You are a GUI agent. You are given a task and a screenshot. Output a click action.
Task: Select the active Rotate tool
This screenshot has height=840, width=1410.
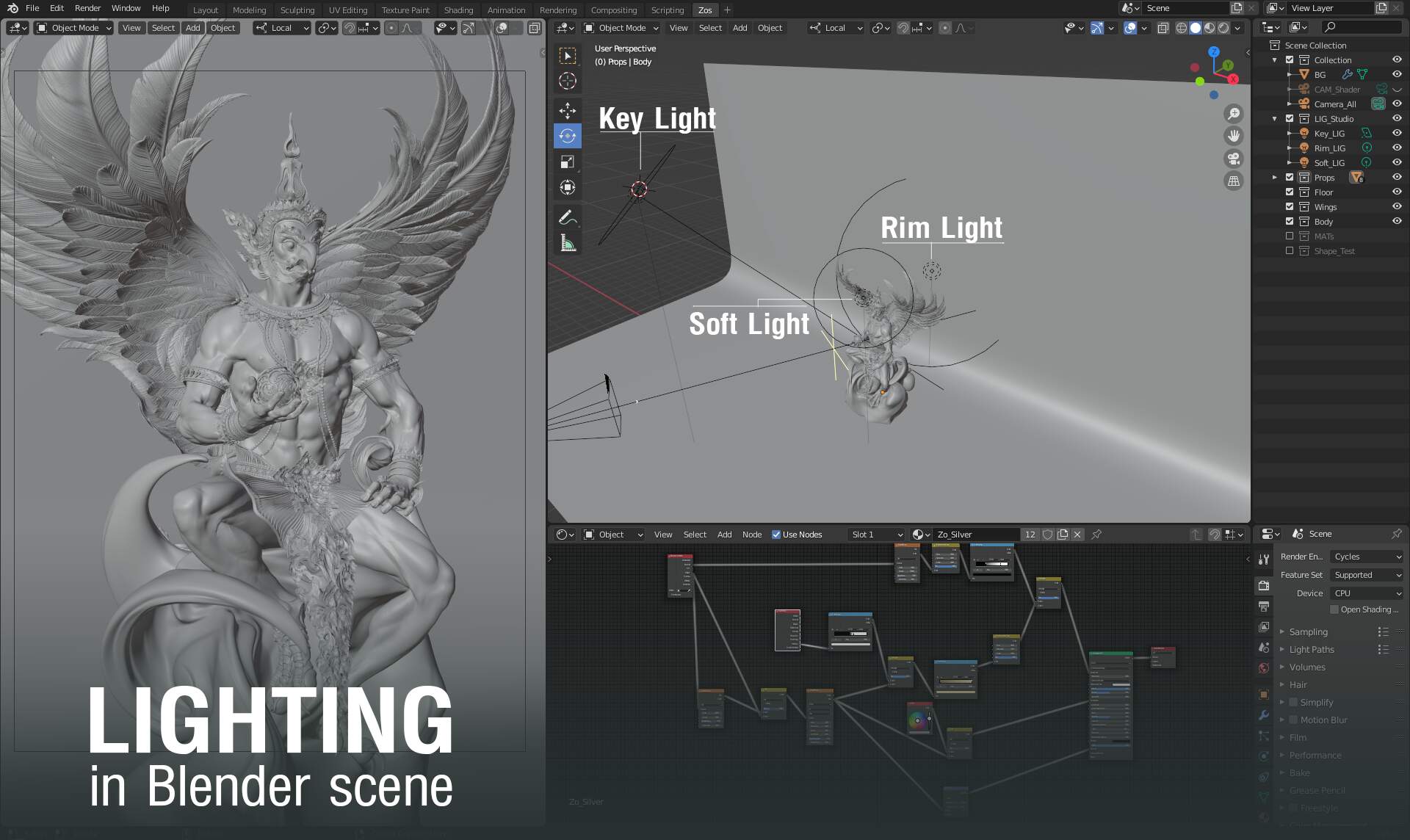pos(567,136)
